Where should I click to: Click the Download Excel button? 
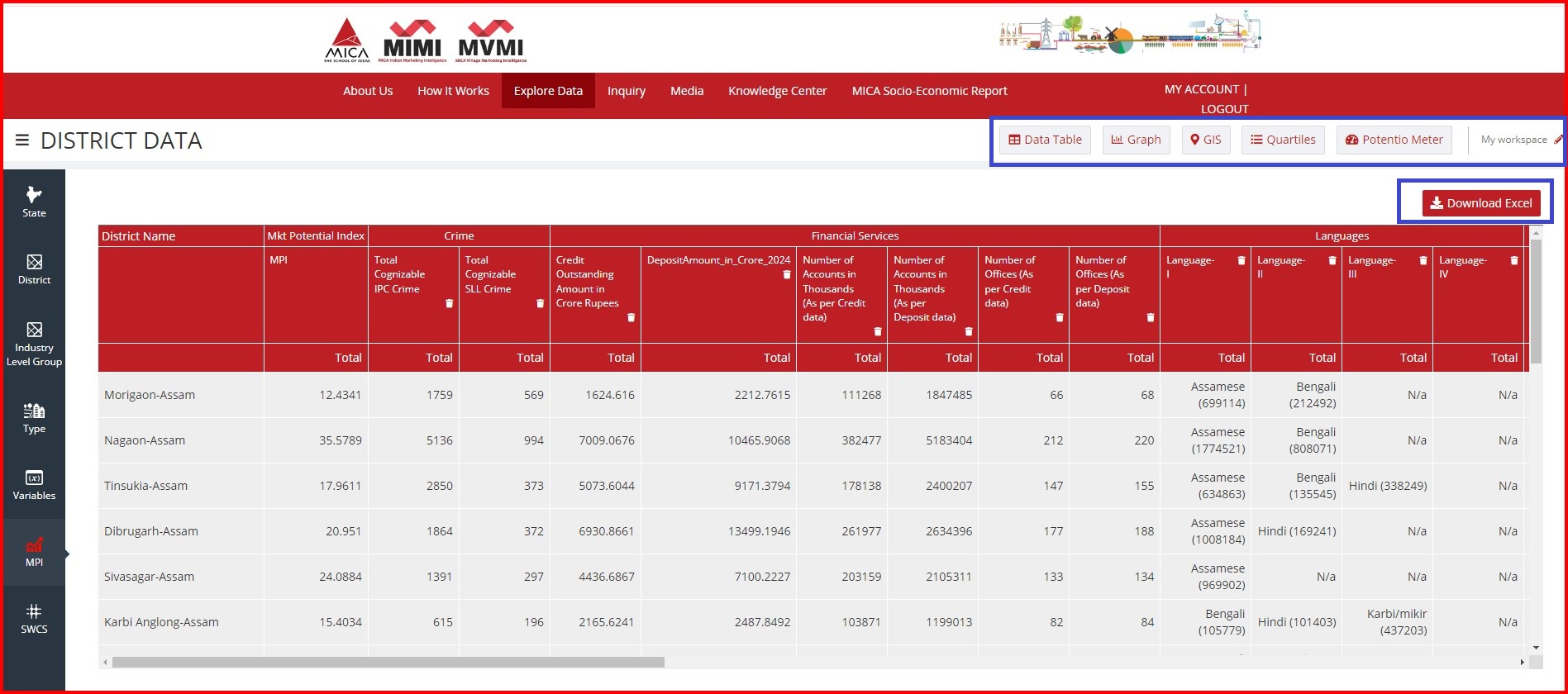(x=1480, y=203)
